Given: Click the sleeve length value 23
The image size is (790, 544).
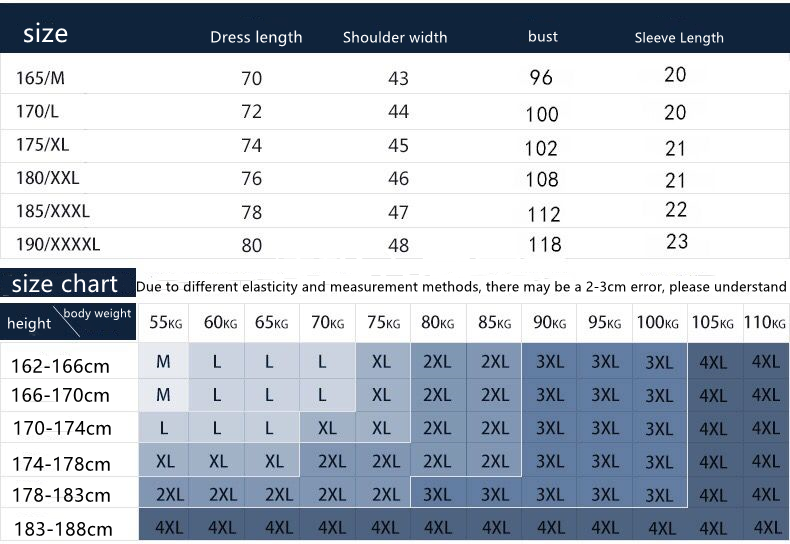Looking at the screenshot, I should tap(677, 242).
